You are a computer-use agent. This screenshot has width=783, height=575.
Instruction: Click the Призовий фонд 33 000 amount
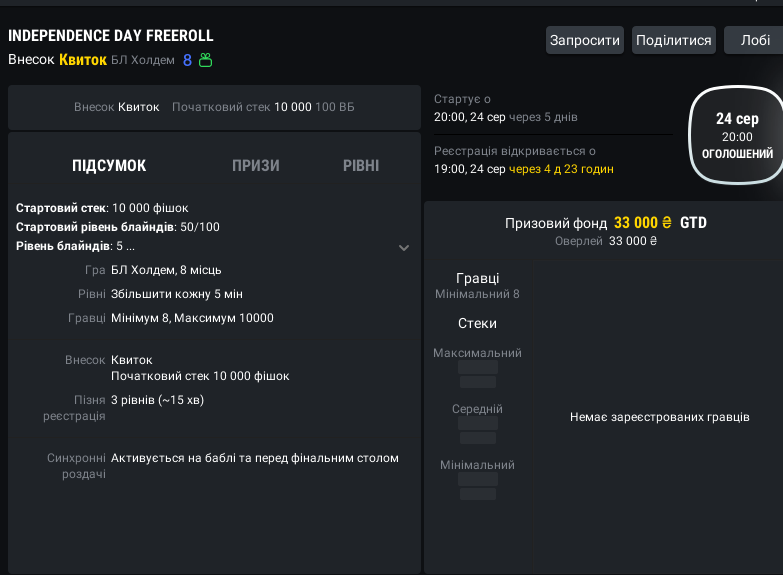pos(642,222)
